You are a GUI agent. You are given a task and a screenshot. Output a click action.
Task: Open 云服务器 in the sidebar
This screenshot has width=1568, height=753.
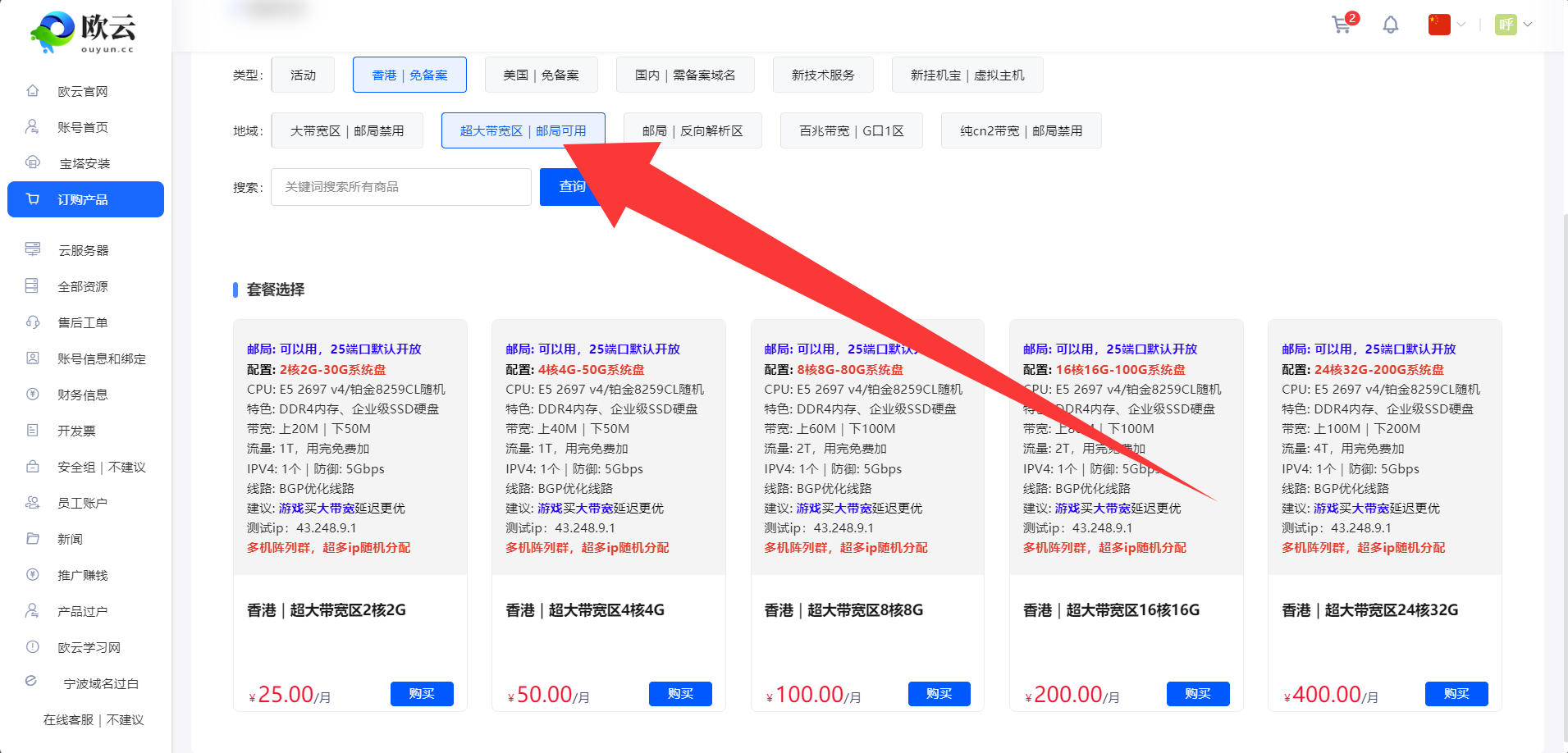tap(83, 250)
